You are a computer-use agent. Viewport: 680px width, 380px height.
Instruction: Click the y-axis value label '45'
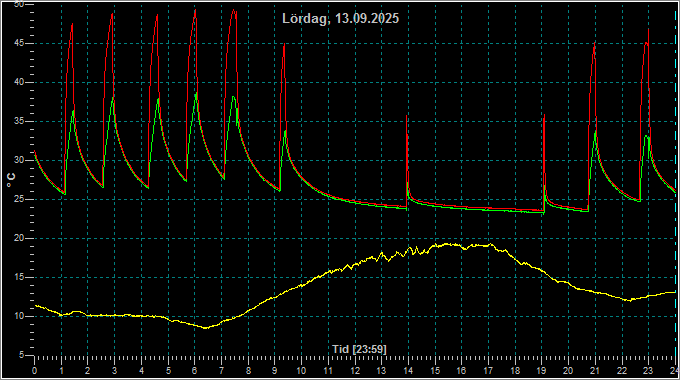coord(19,43)
